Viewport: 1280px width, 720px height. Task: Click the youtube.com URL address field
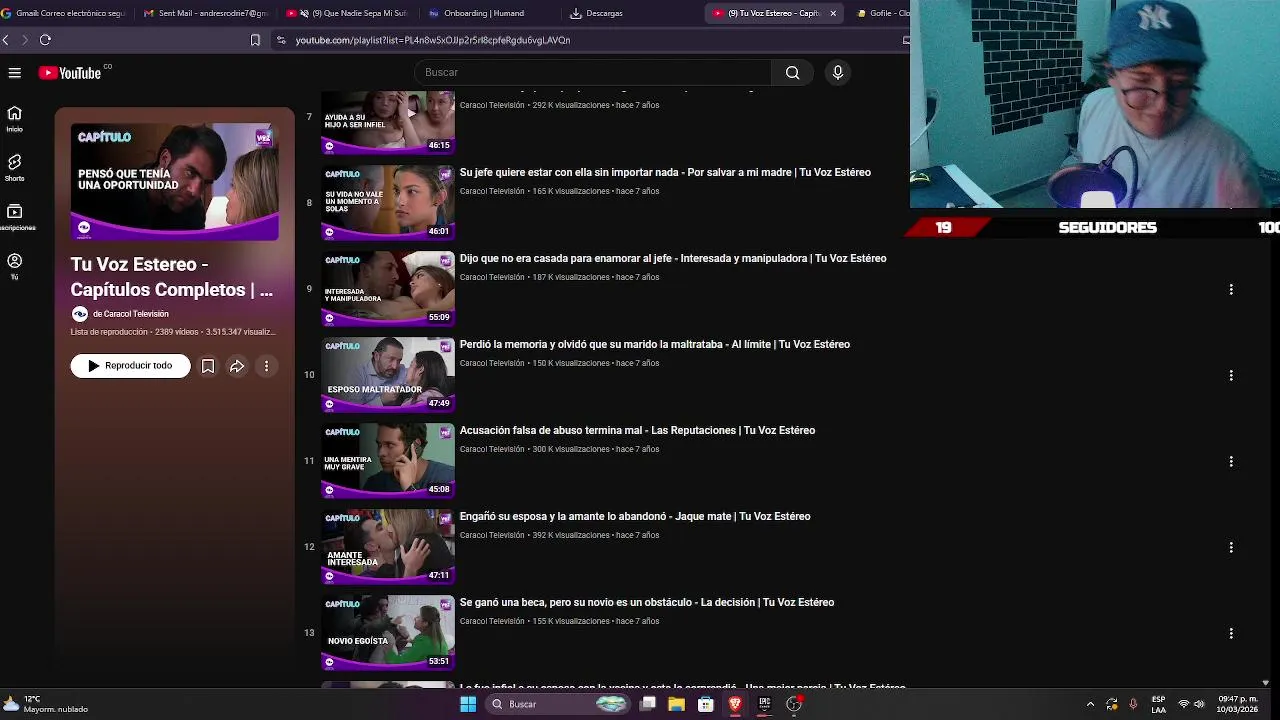point(432,40)
